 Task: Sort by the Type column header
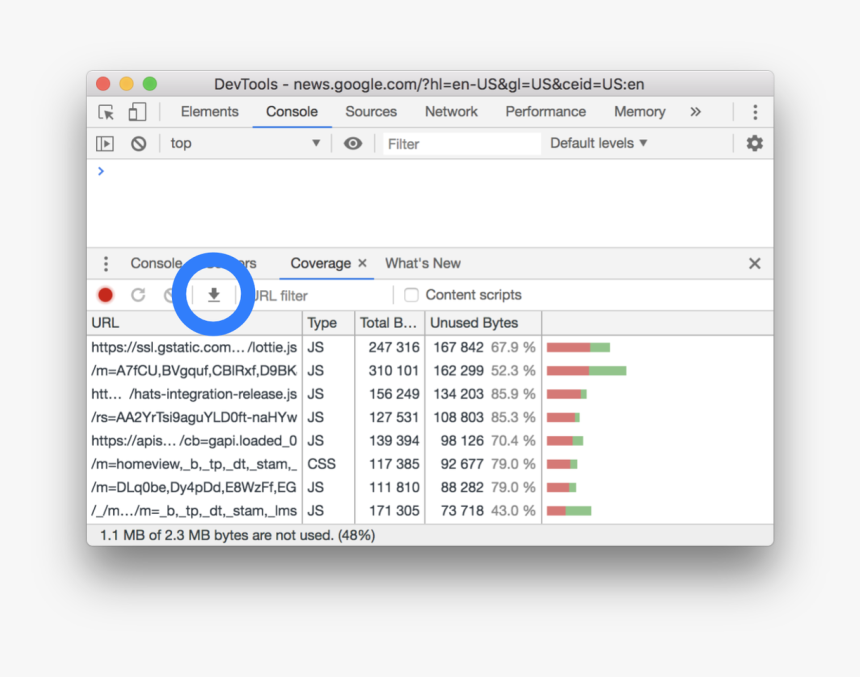pyautogui.click(x=329, y=323)
